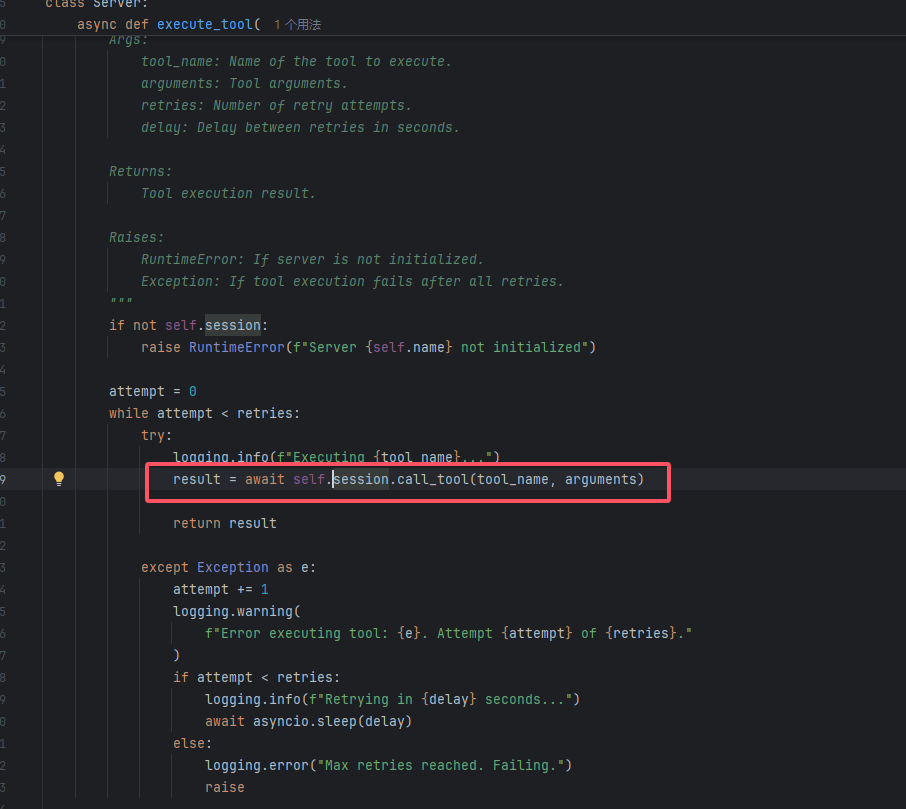
Task: Click the final 'raise' statement
Action: 225,787
